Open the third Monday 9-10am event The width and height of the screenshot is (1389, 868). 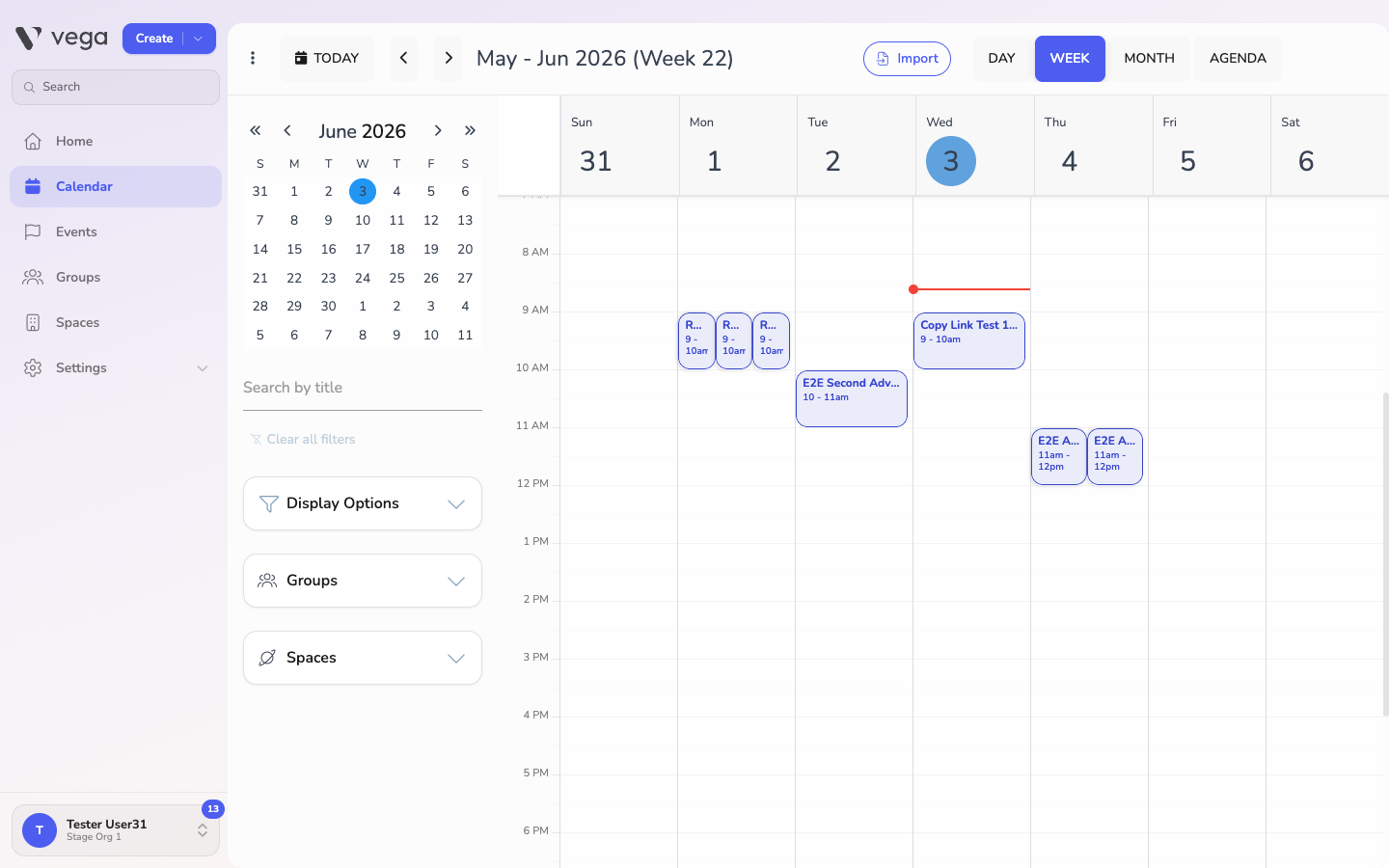tap(771, 340)
